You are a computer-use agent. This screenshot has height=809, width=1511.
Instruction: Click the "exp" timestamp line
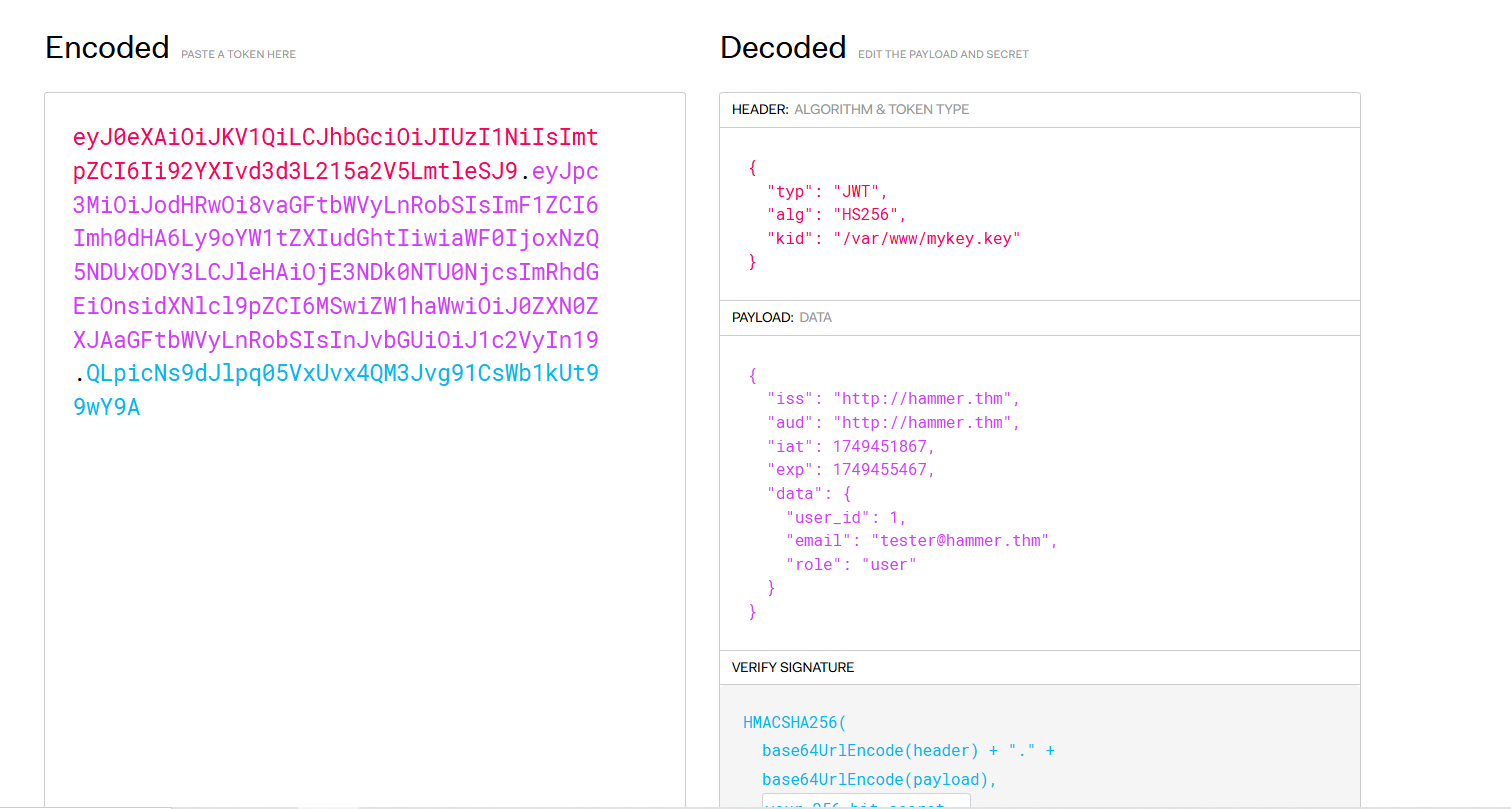tap(851, 469)
